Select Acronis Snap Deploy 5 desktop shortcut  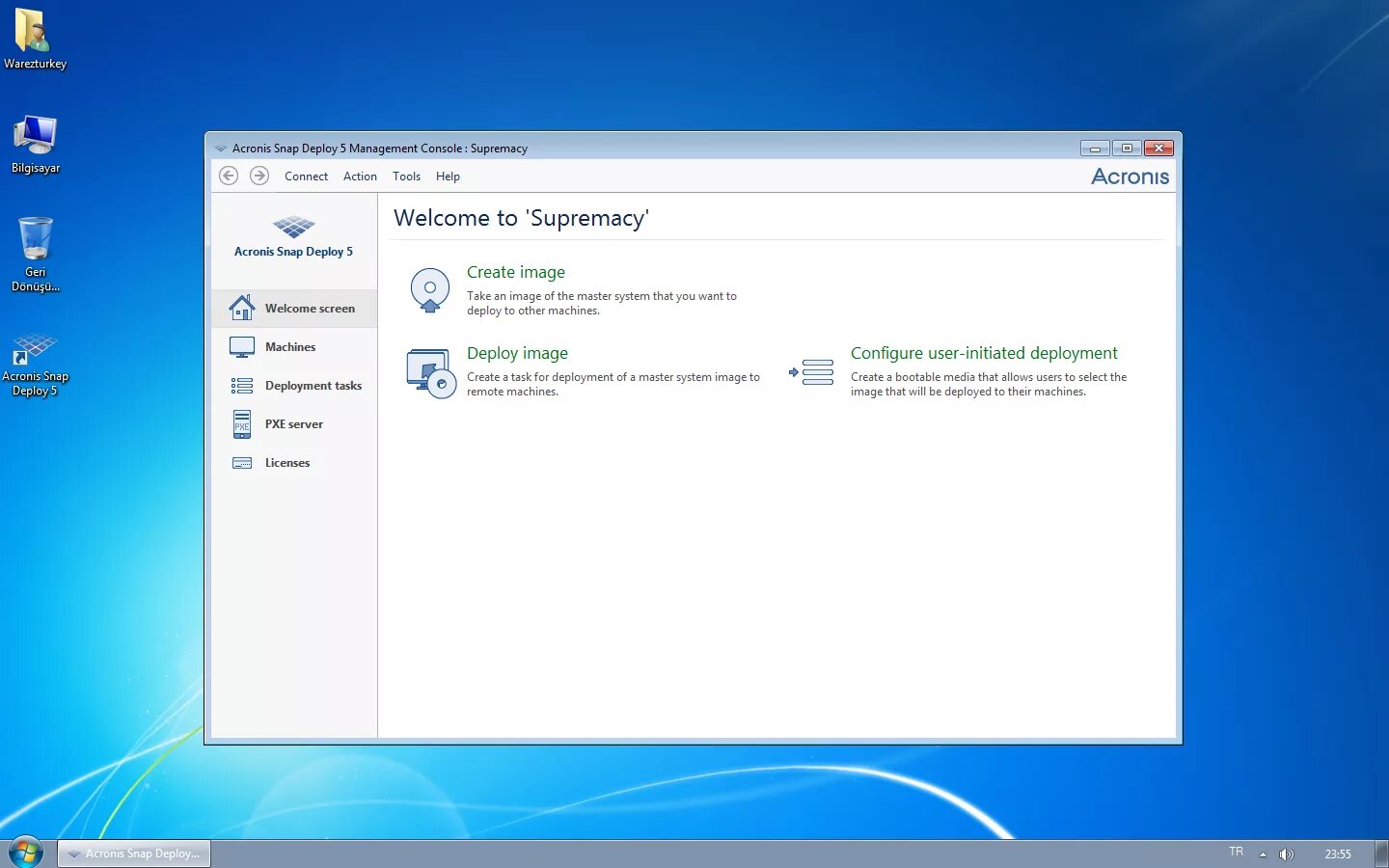coord(35,365)
